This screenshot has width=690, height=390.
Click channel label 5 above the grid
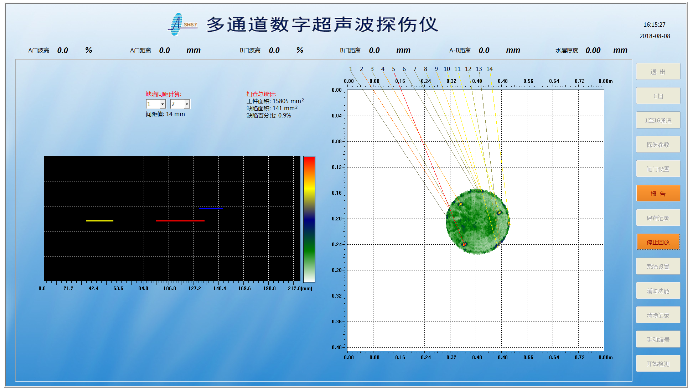click(x=393, y=69)
